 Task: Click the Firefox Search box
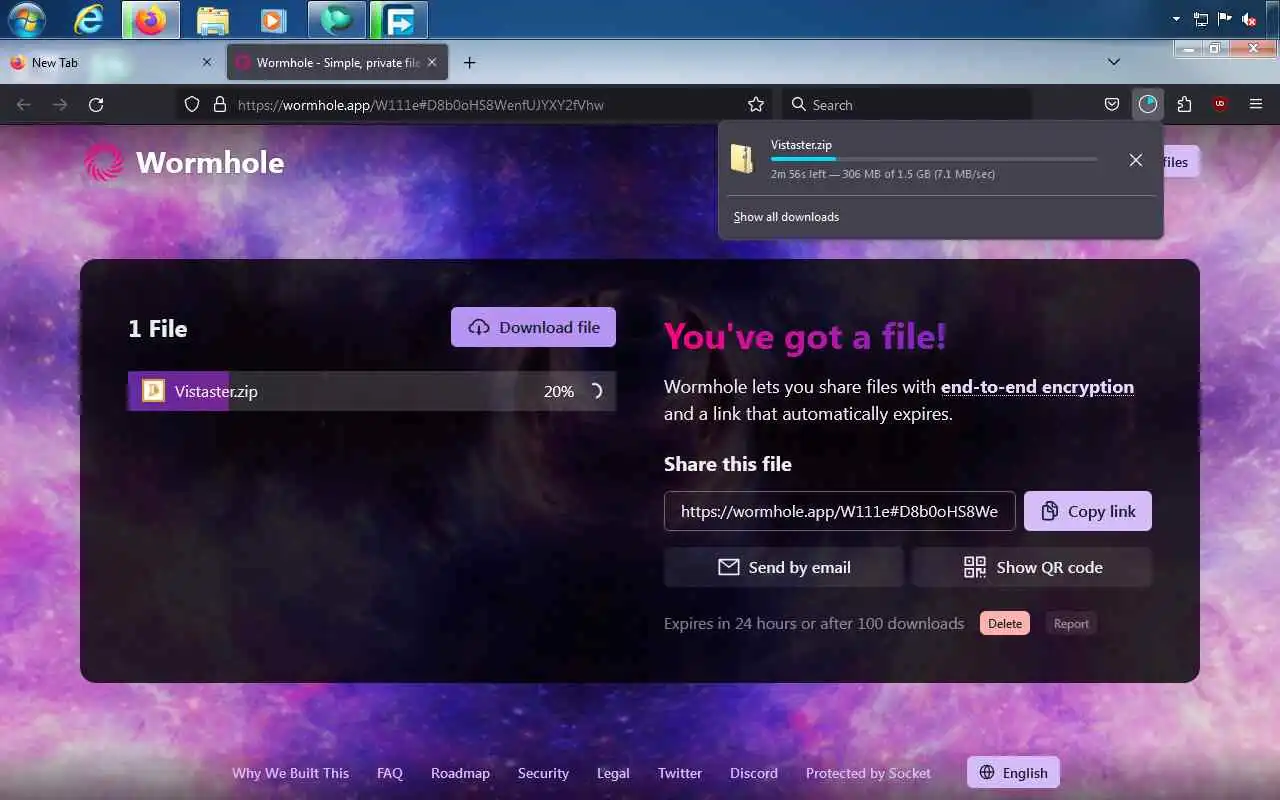click(906, 104)
